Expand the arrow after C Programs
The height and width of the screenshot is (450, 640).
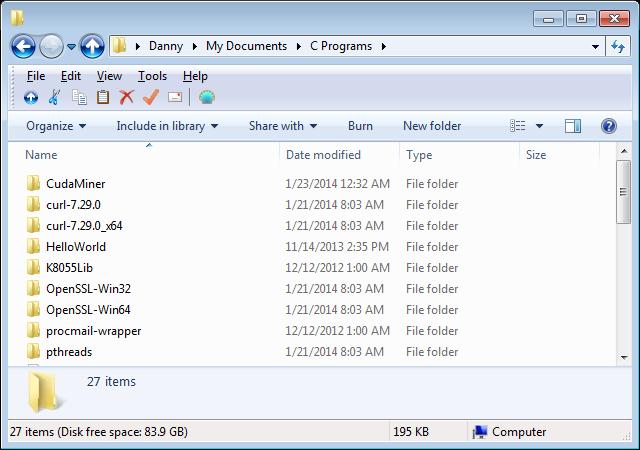[384, 47]
